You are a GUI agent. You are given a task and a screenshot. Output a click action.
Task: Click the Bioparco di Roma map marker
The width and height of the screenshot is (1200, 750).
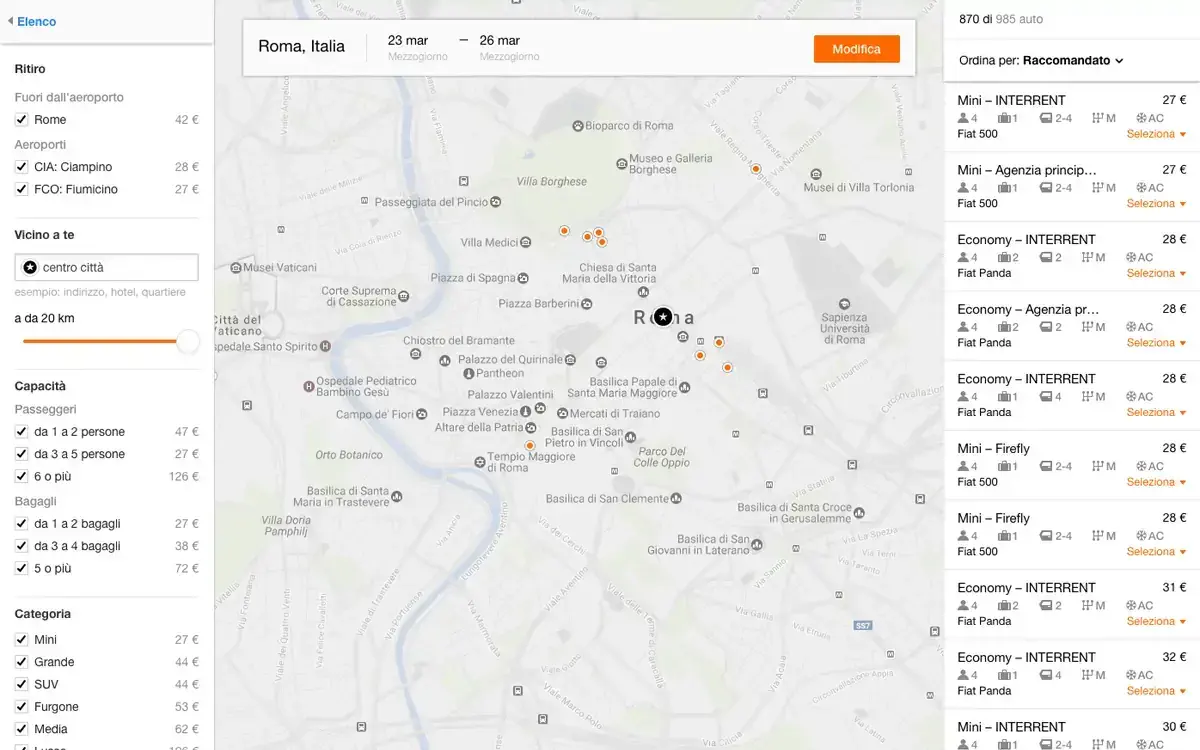coord(577,126)
